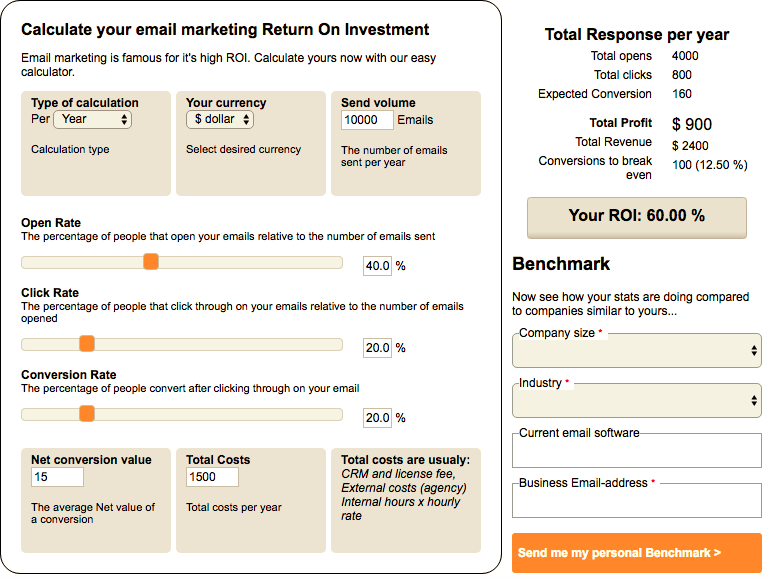767x578 pixels.
Task: Open the Per Year calculation type dropdown
Action: point(93,119)
